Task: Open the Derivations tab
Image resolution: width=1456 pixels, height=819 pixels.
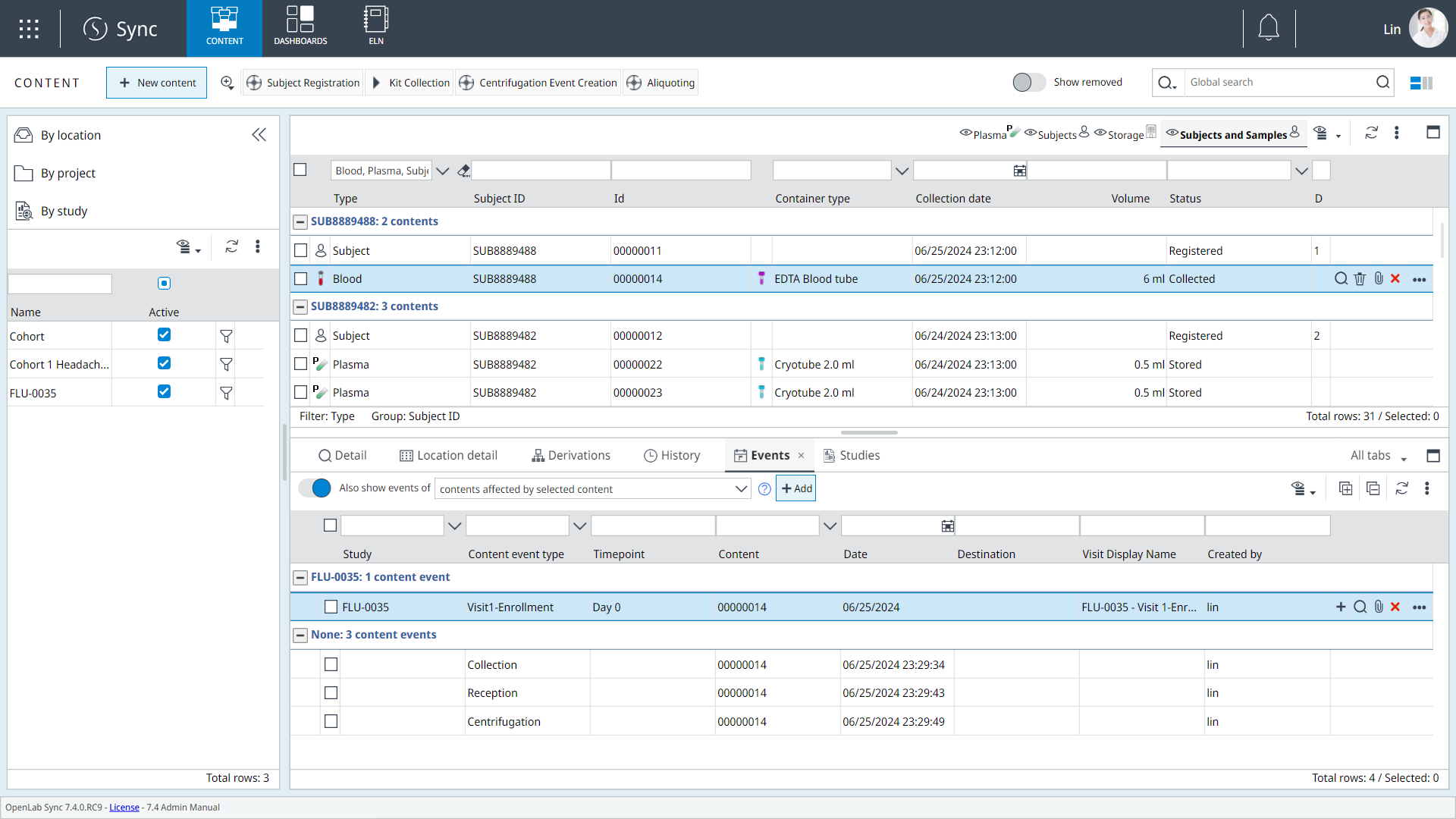Action: (571, 456)
